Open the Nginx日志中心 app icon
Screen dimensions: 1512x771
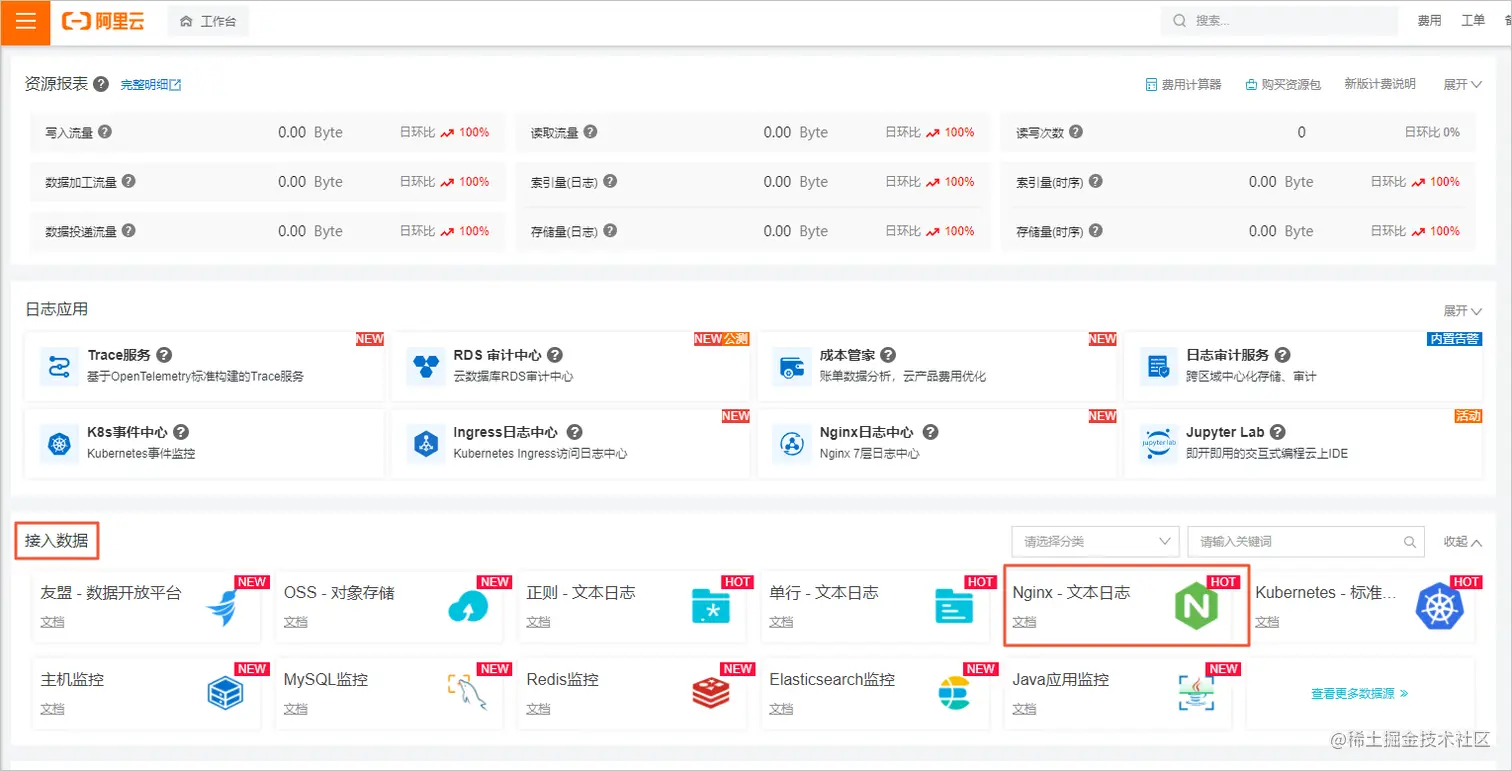click(x=792, y=443)
